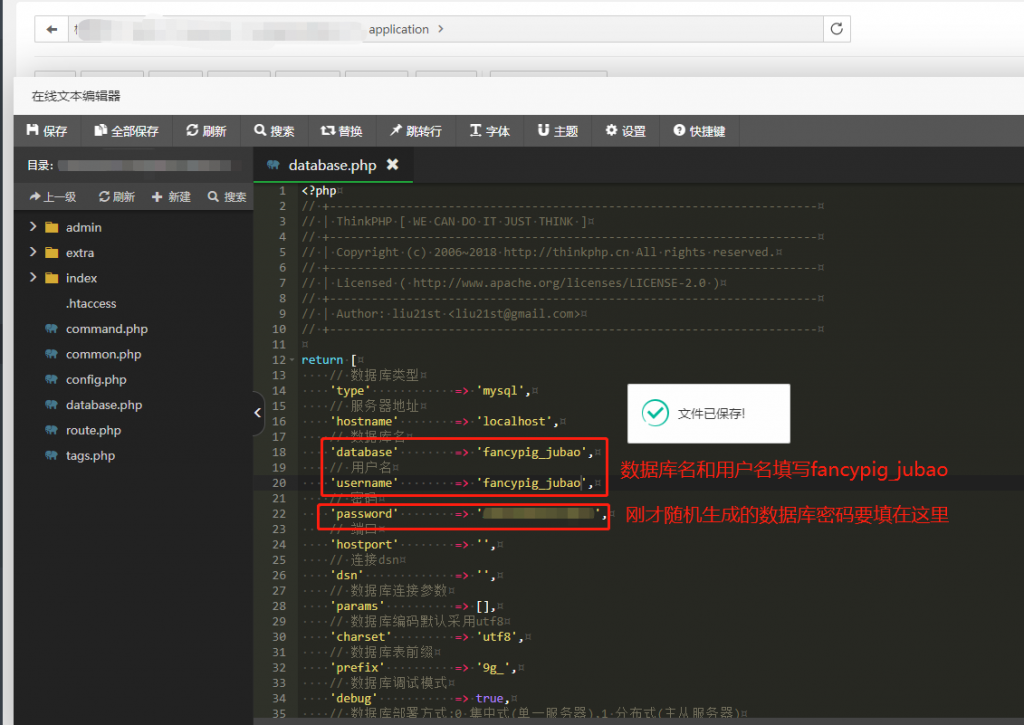The image size is (1024, 725).
Task: Refresh the editor with toolbar 刷新
Action: coord(206,131)
